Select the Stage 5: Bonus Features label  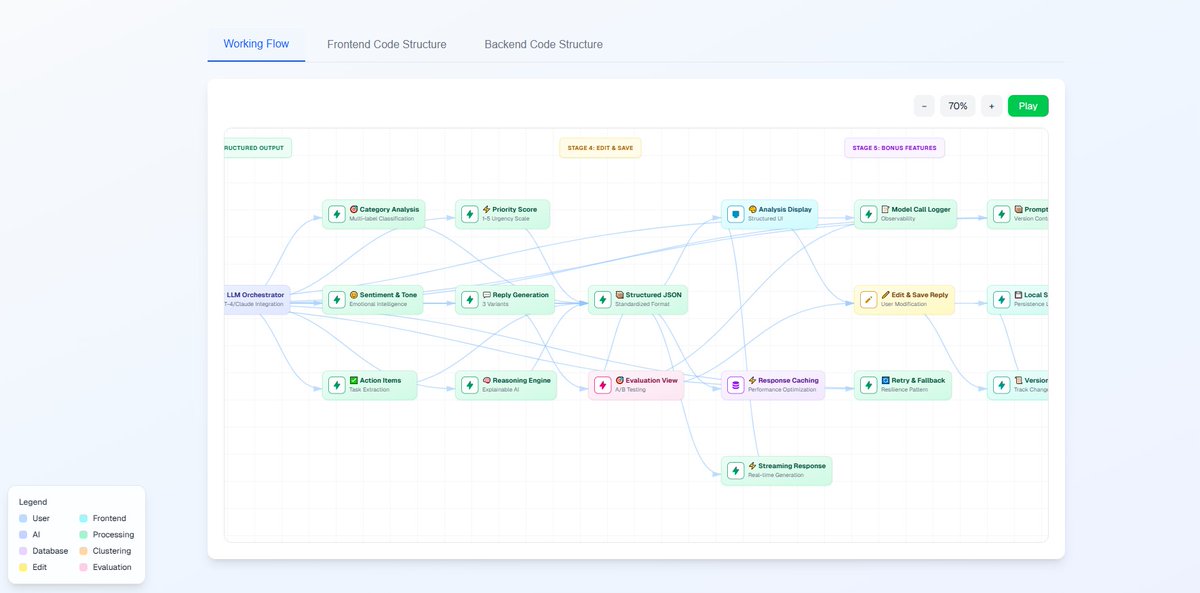pos(894,148)
